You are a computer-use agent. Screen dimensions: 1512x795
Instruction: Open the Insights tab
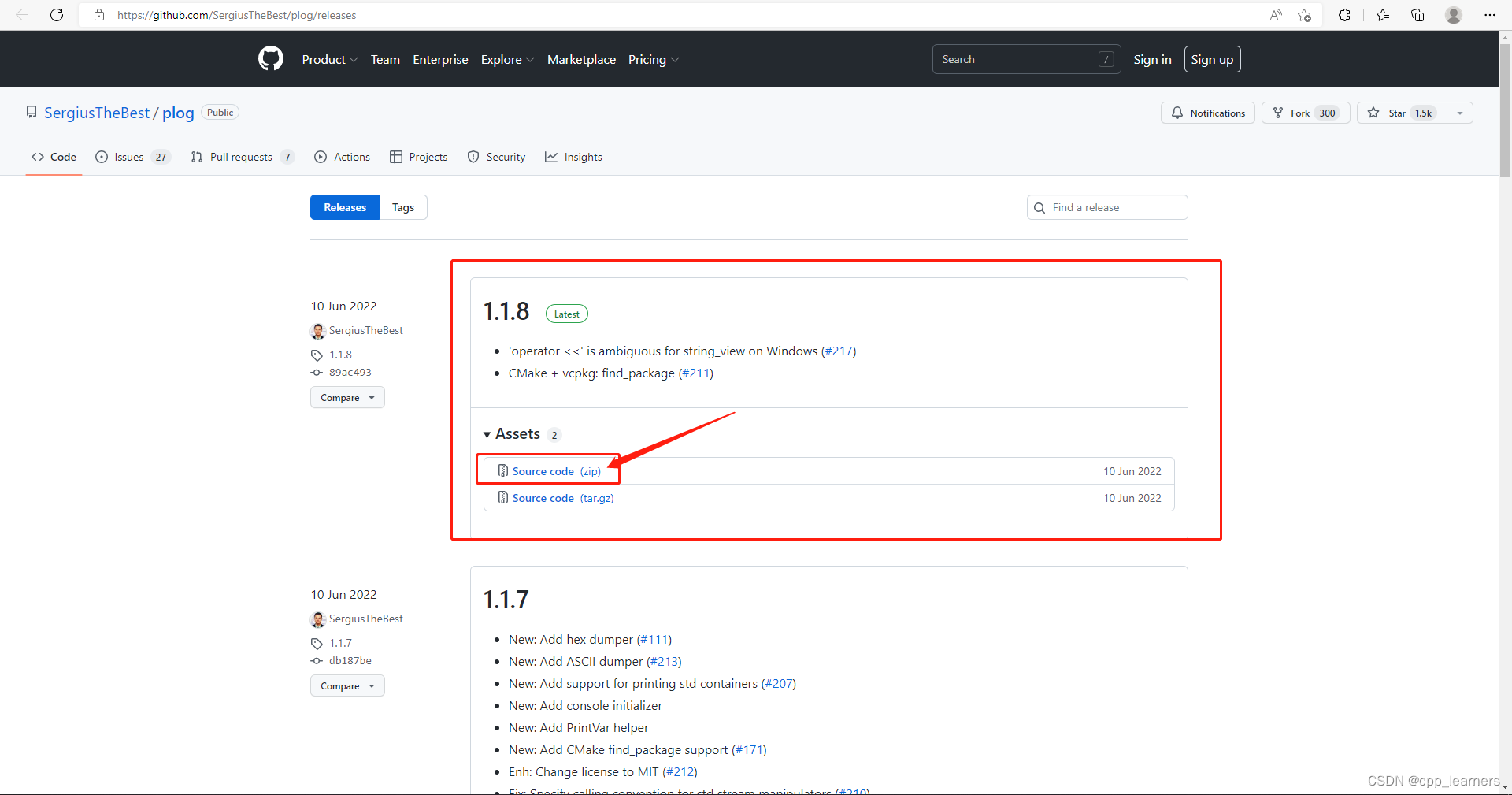pos(573,157)
